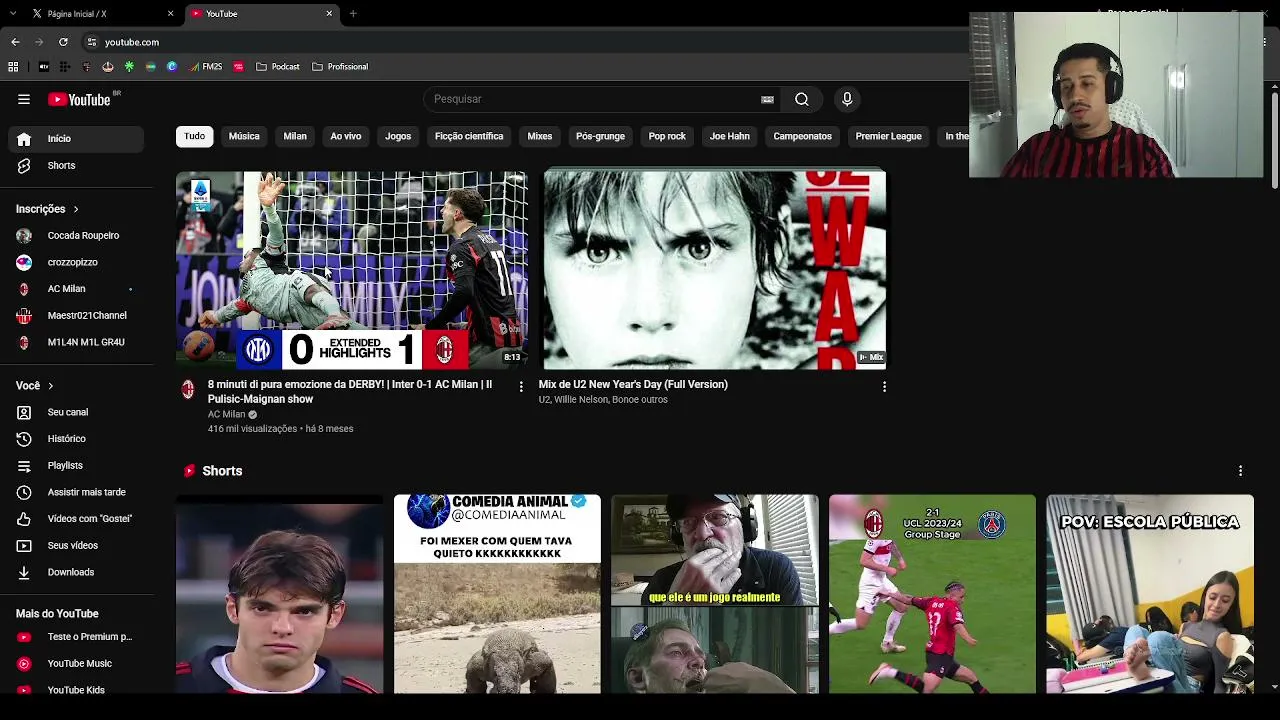Viewport: 1280px width, 720px height.
Task: Select the Música filter chip
Action: [244, 136]
